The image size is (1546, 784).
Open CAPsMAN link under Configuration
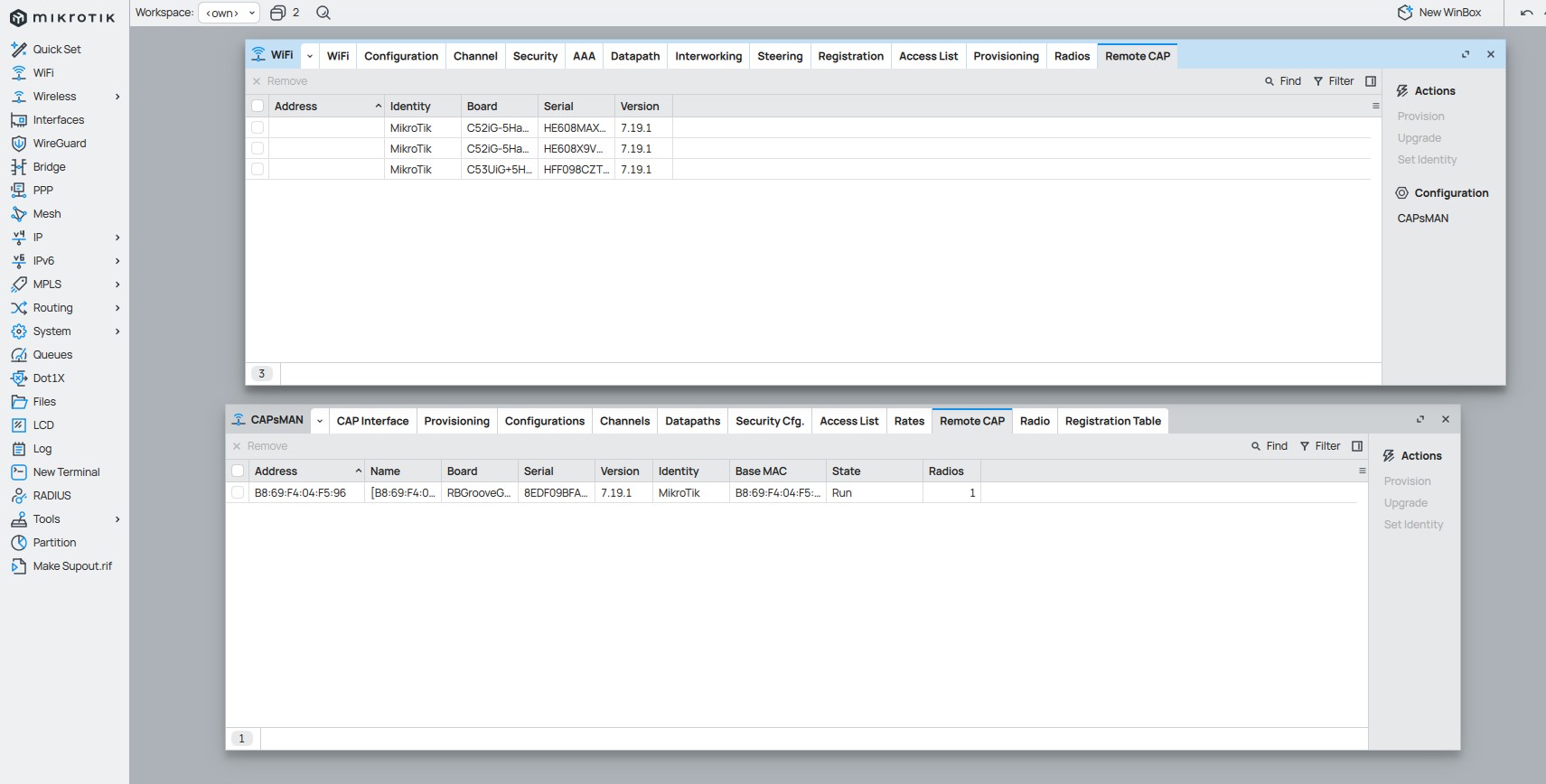(x=1422, y=219)
